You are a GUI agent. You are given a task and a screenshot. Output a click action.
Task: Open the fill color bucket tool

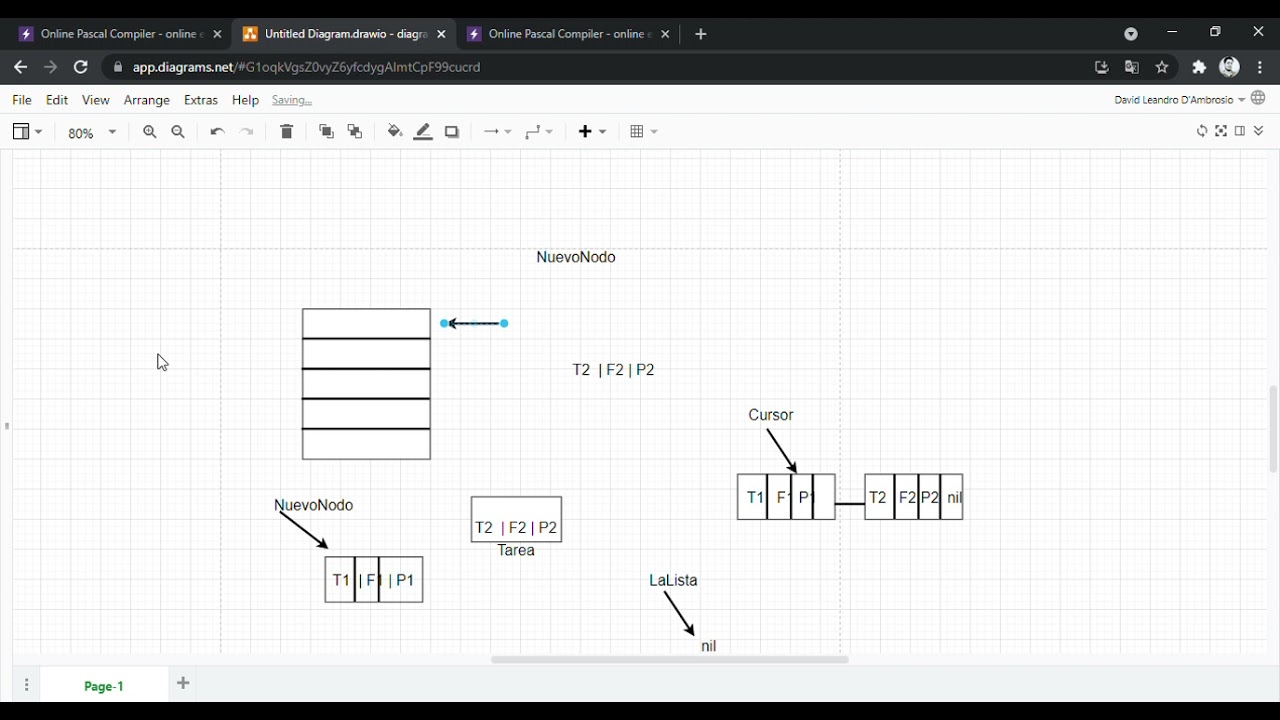tap(395, 132)
